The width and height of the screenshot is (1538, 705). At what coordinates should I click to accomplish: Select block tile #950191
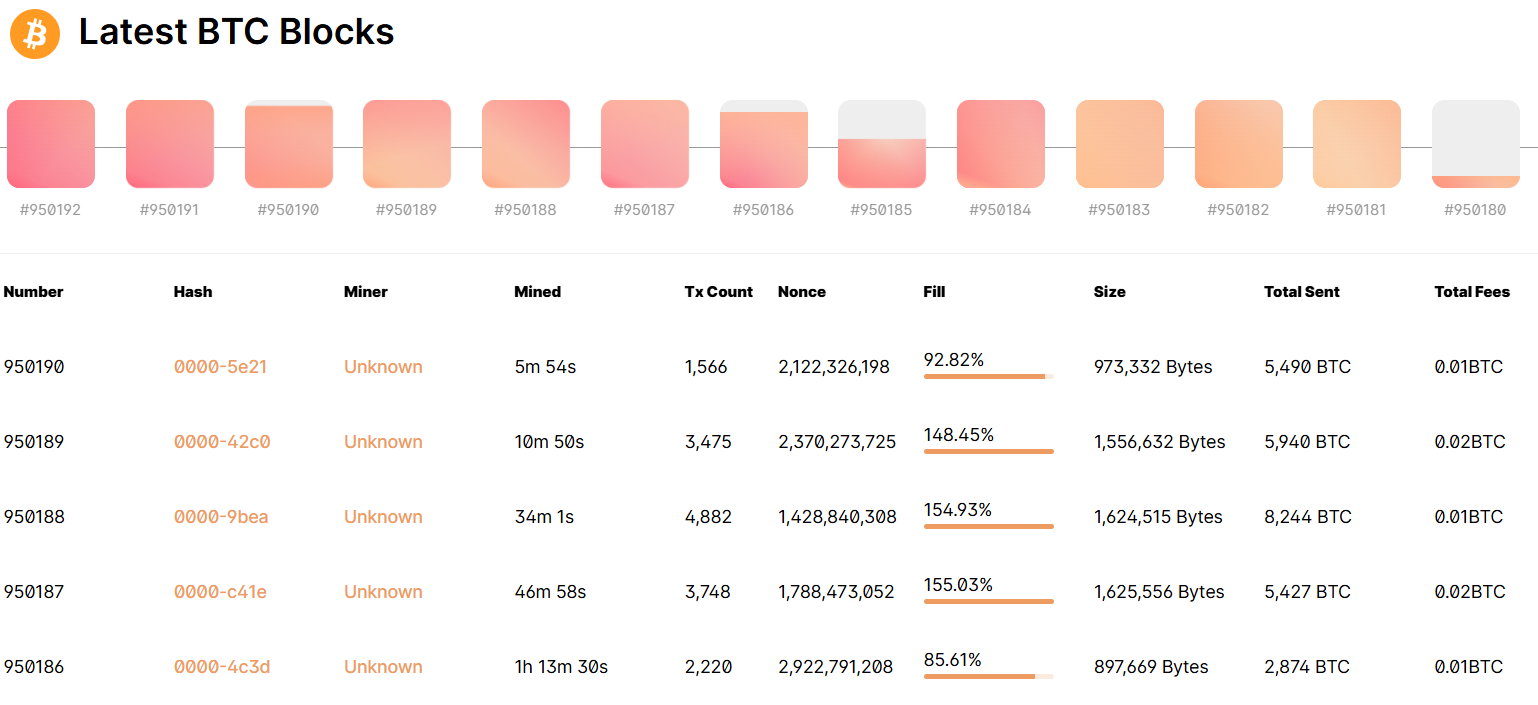(x=170, y=144)
